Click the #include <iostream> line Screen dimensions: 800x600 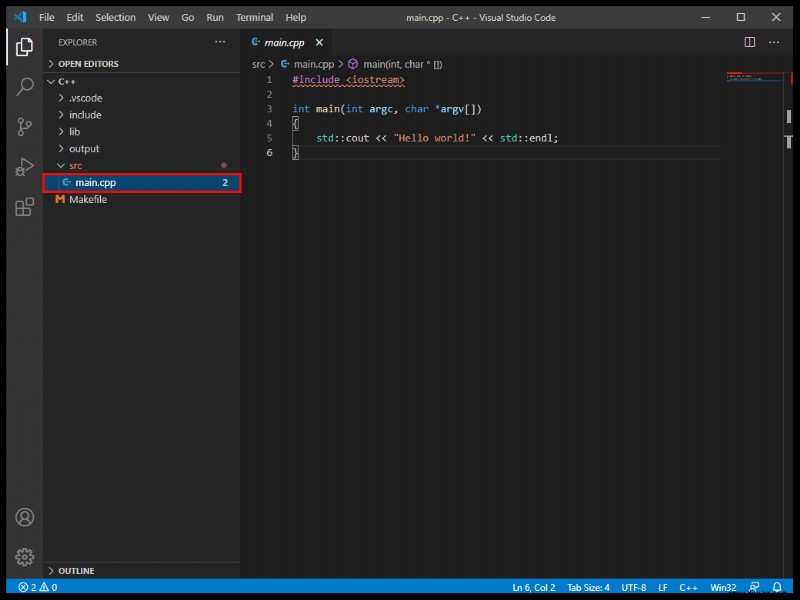tap(348, 80)
